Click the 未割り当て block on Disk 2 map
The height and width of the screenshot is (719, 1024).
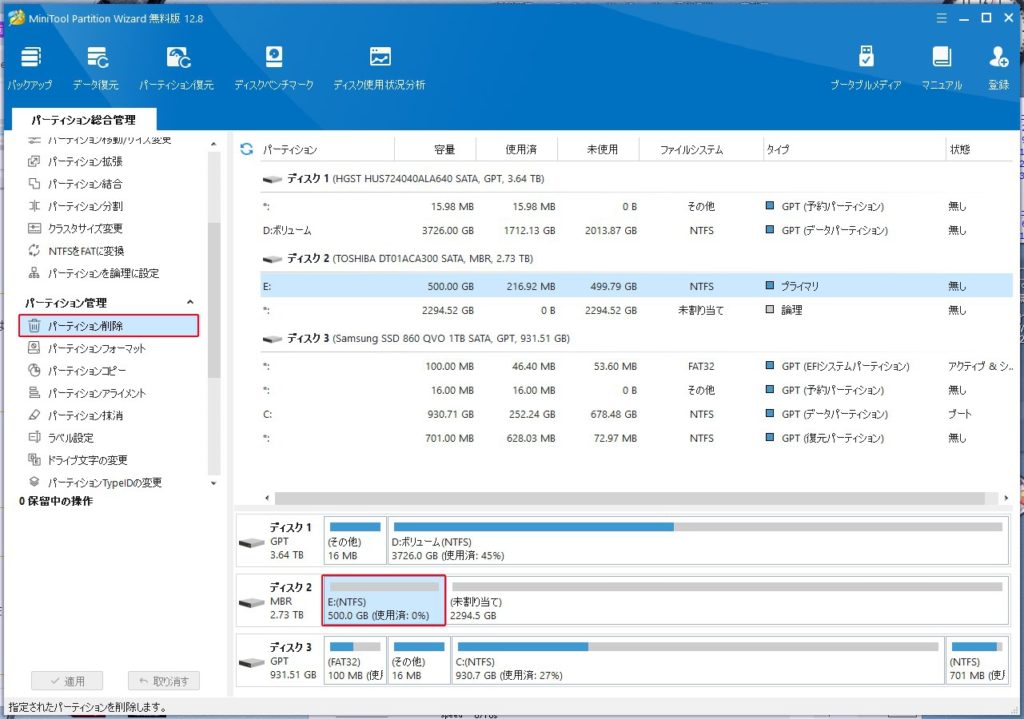tap(726, 601)
